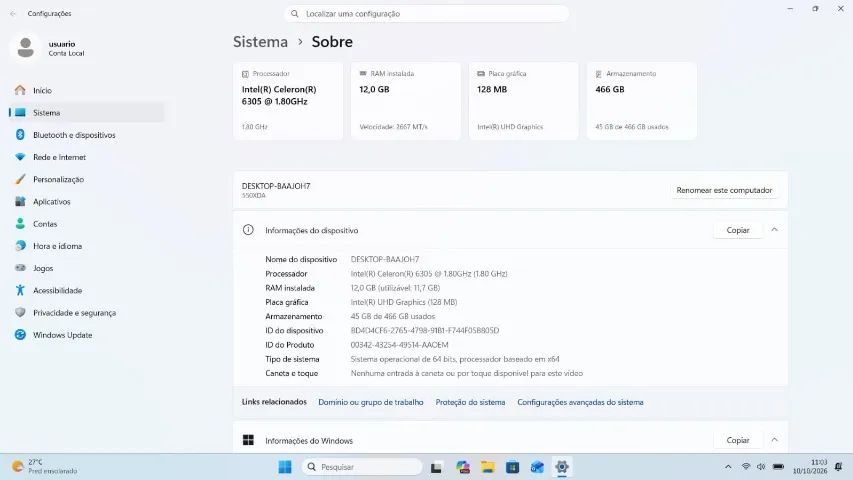Click the Pesquisar taskbar search box

coord(362,467)
